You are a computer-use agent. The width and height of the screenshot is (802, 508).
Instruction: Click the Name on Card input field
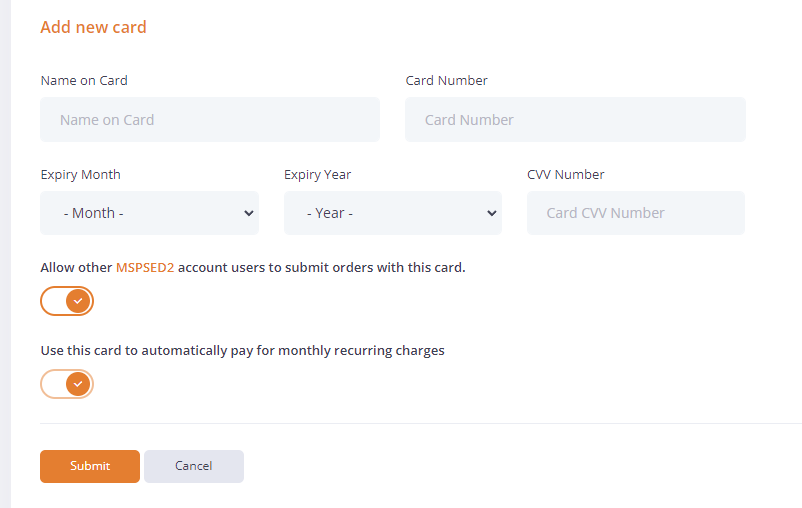(x=210, y=120)
